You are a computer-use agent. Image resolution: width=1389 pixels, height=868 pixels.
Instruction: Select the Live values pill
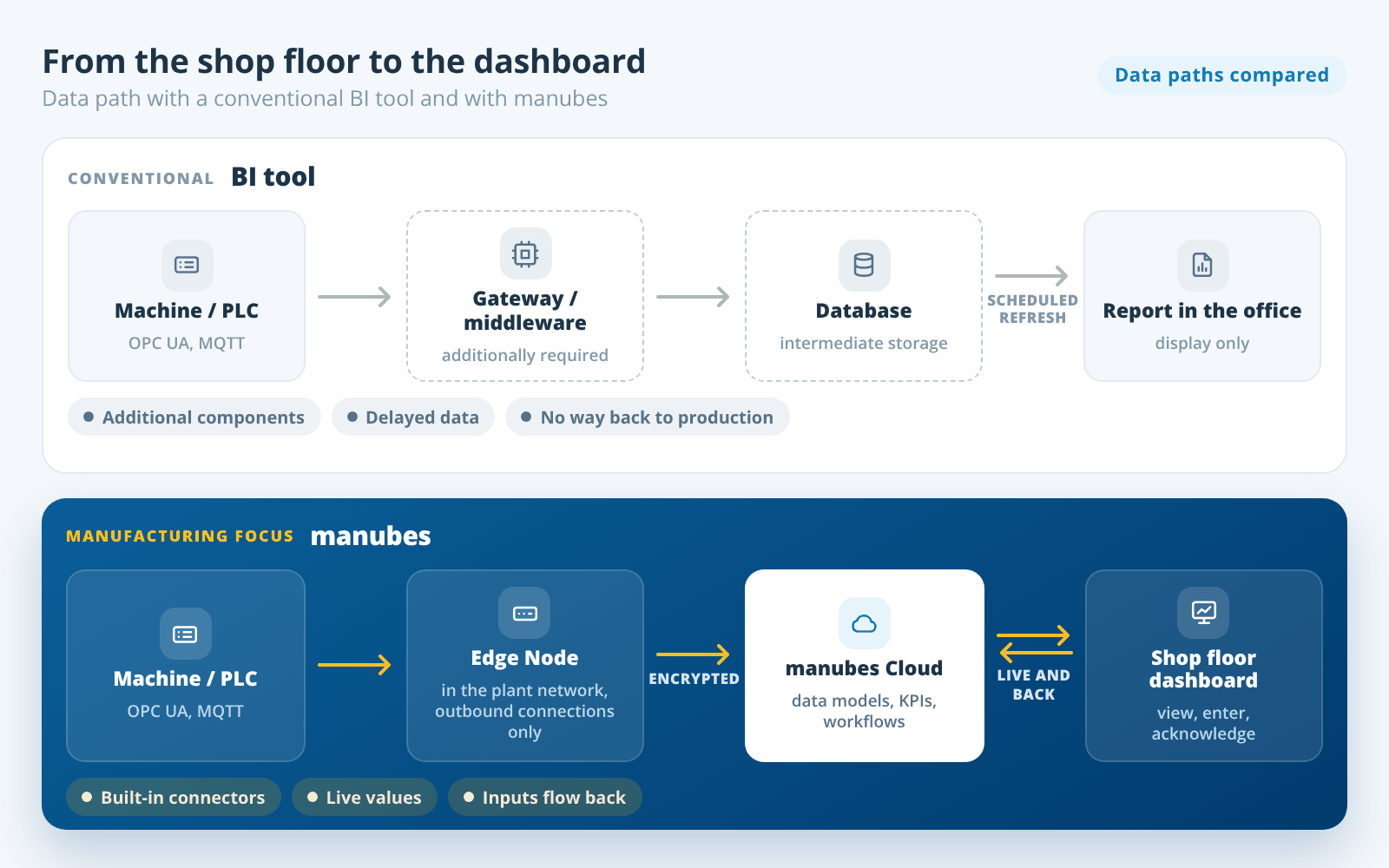(x=365, y=797)
